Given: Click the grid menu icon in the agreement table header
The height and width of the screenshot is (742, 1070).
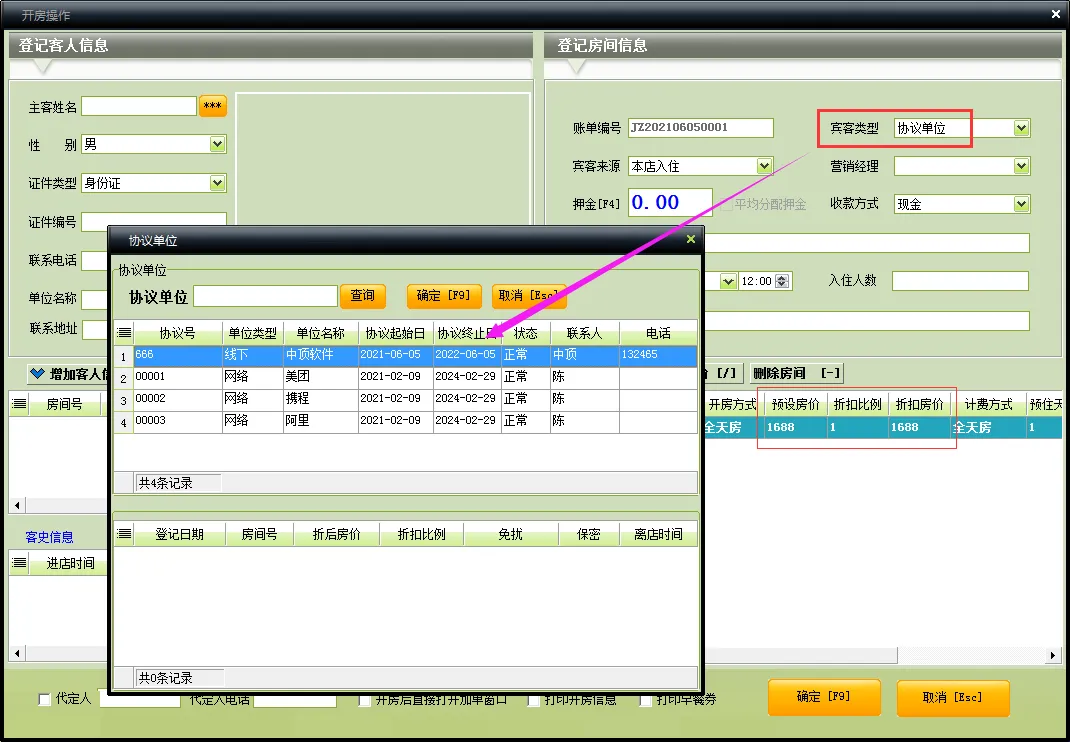Looking at the screenshot, I should point(124,333).
